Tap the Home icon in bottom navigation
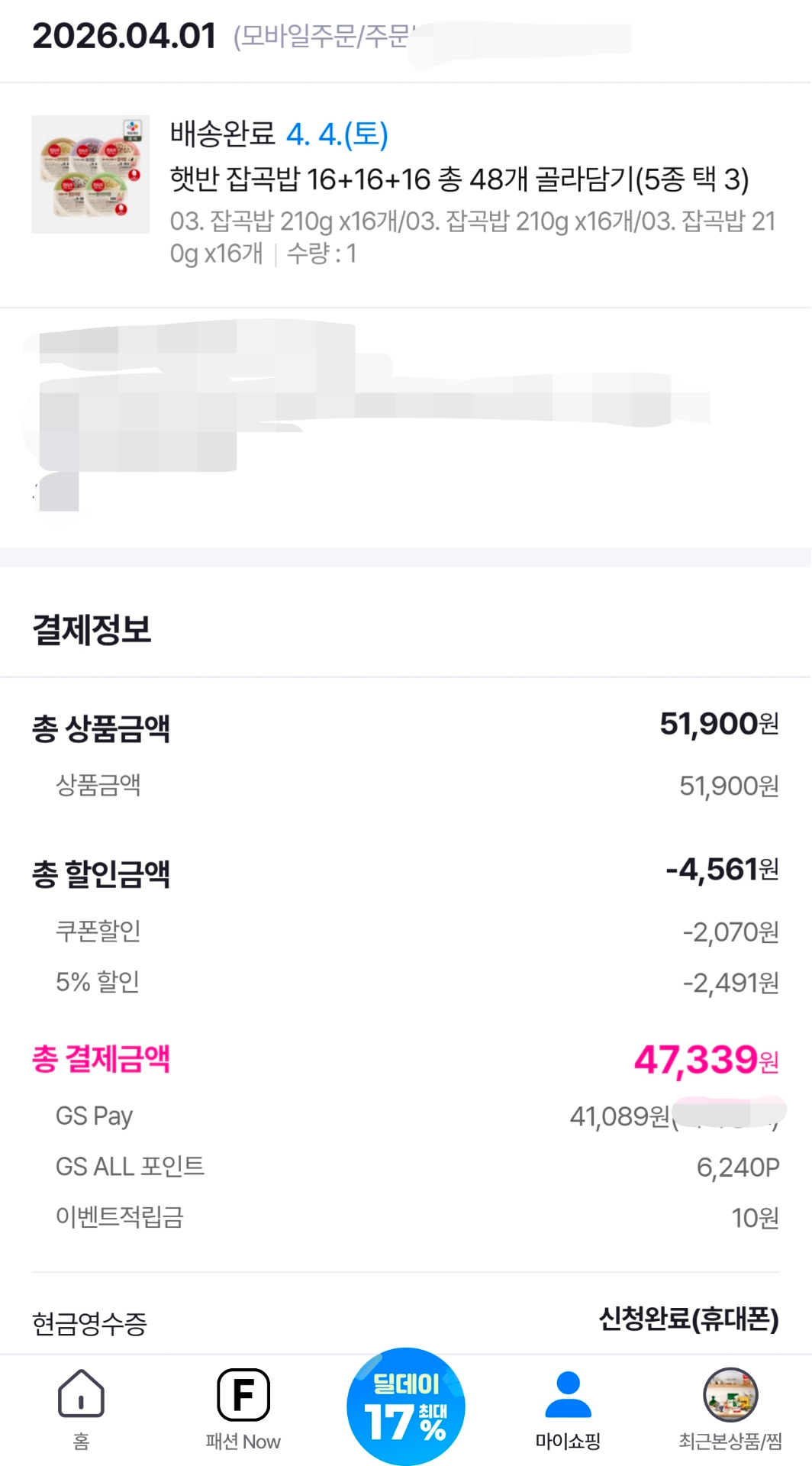The image size is (812, 1466). coord(81,1393)
